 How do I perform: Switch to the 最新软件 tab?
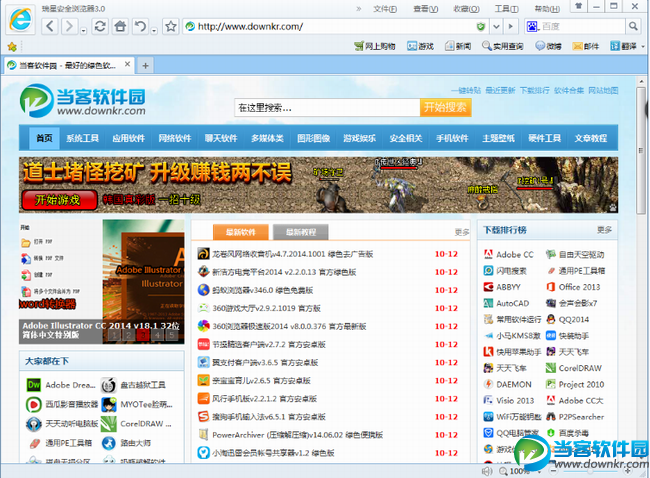241,232
